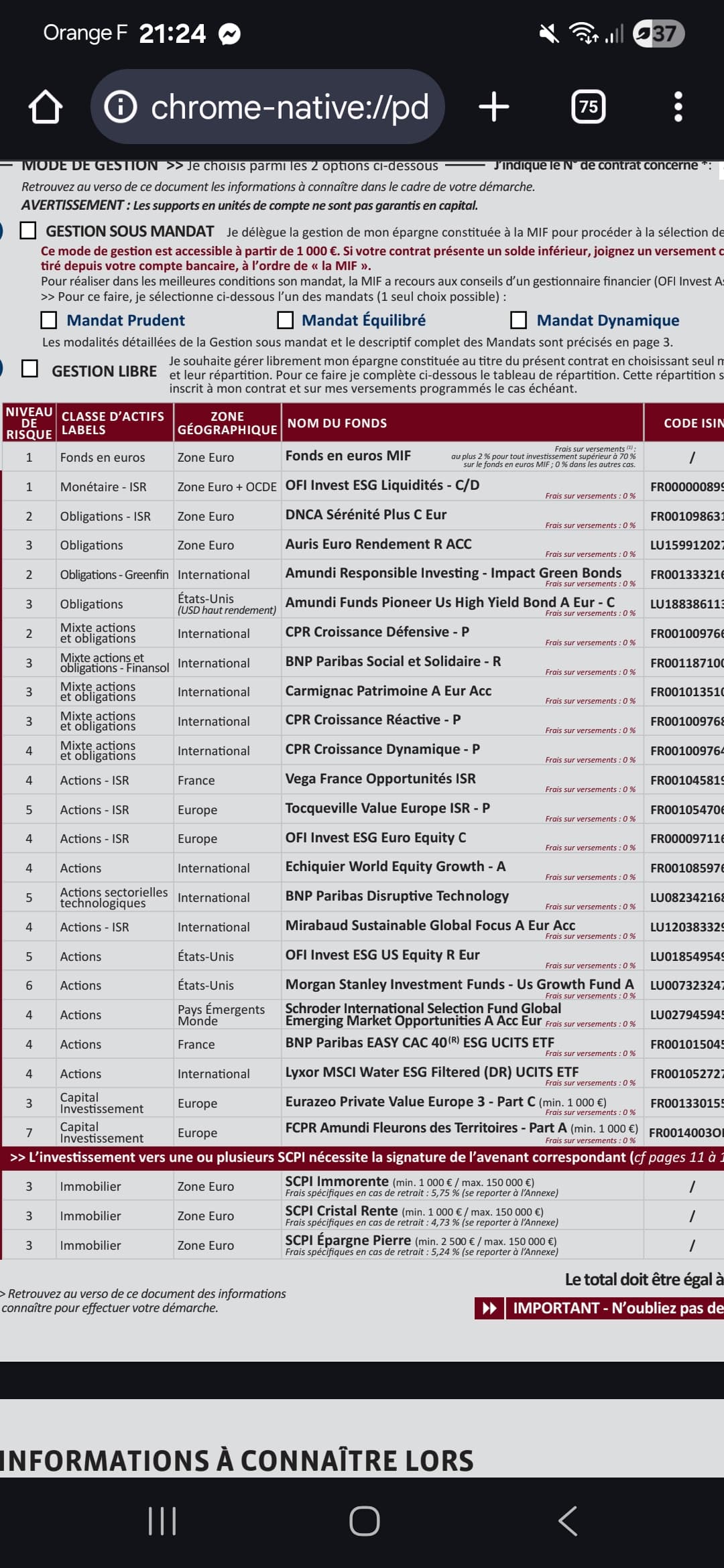Select Auris Euro Rendement R ACC fund
Image resolution: width=724 pixels, height=1568 pixels.
point(379,543)
